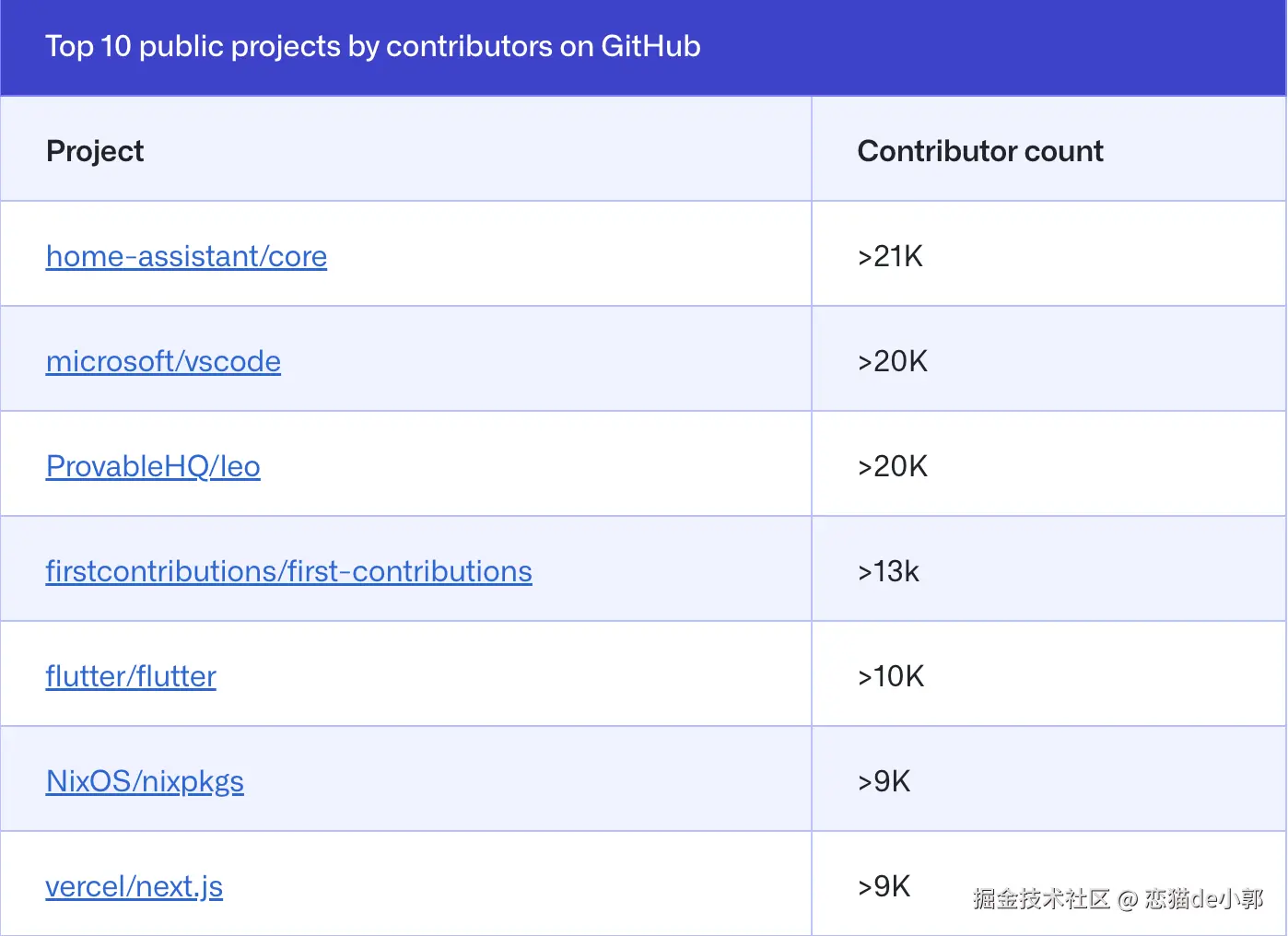Open the microsoft/vscode repository link
The width and height of the screenshot is (1288, 936).
tap(163, 361)
